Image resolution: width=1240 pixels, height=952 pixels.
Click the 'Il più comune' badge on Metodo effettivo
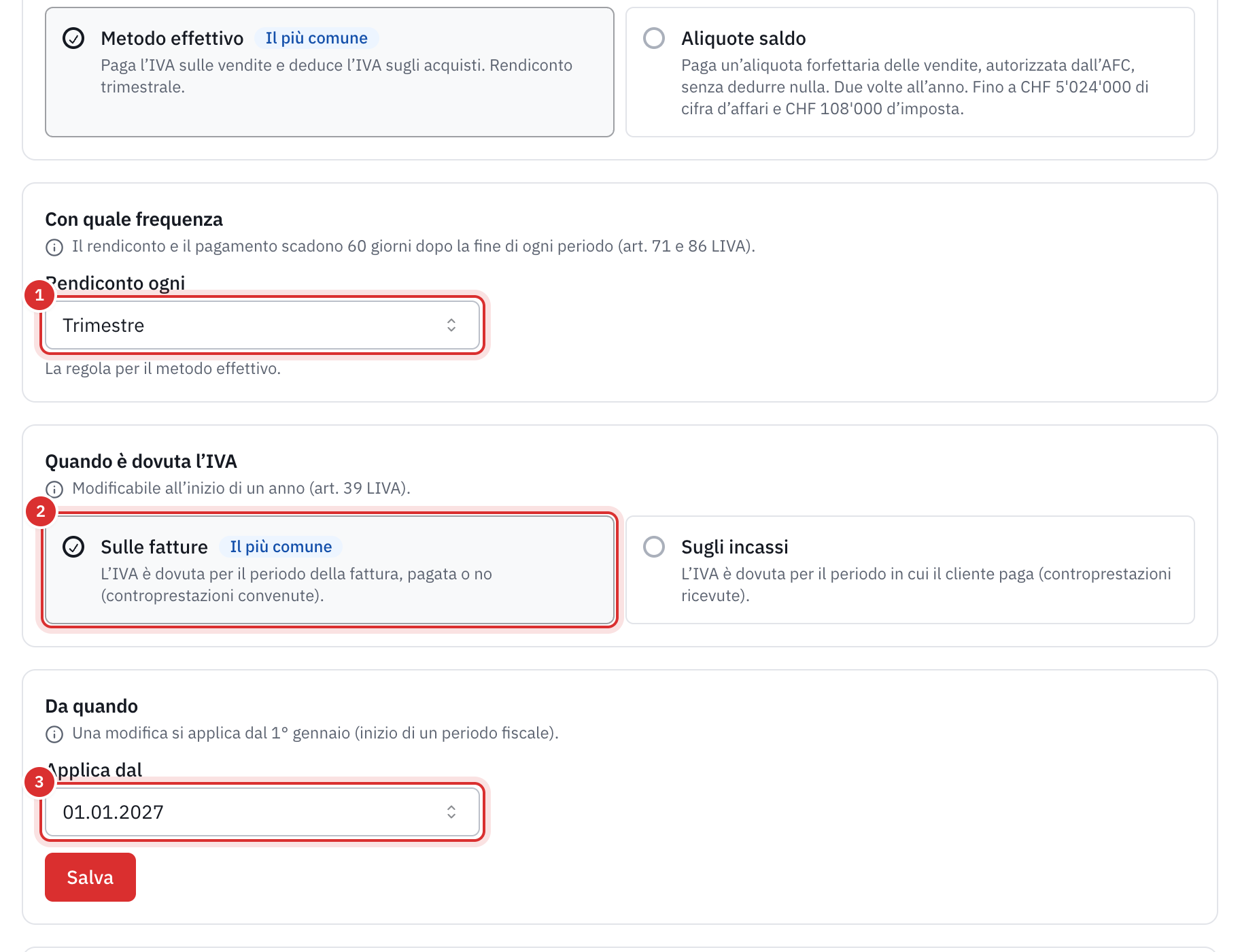316,38
